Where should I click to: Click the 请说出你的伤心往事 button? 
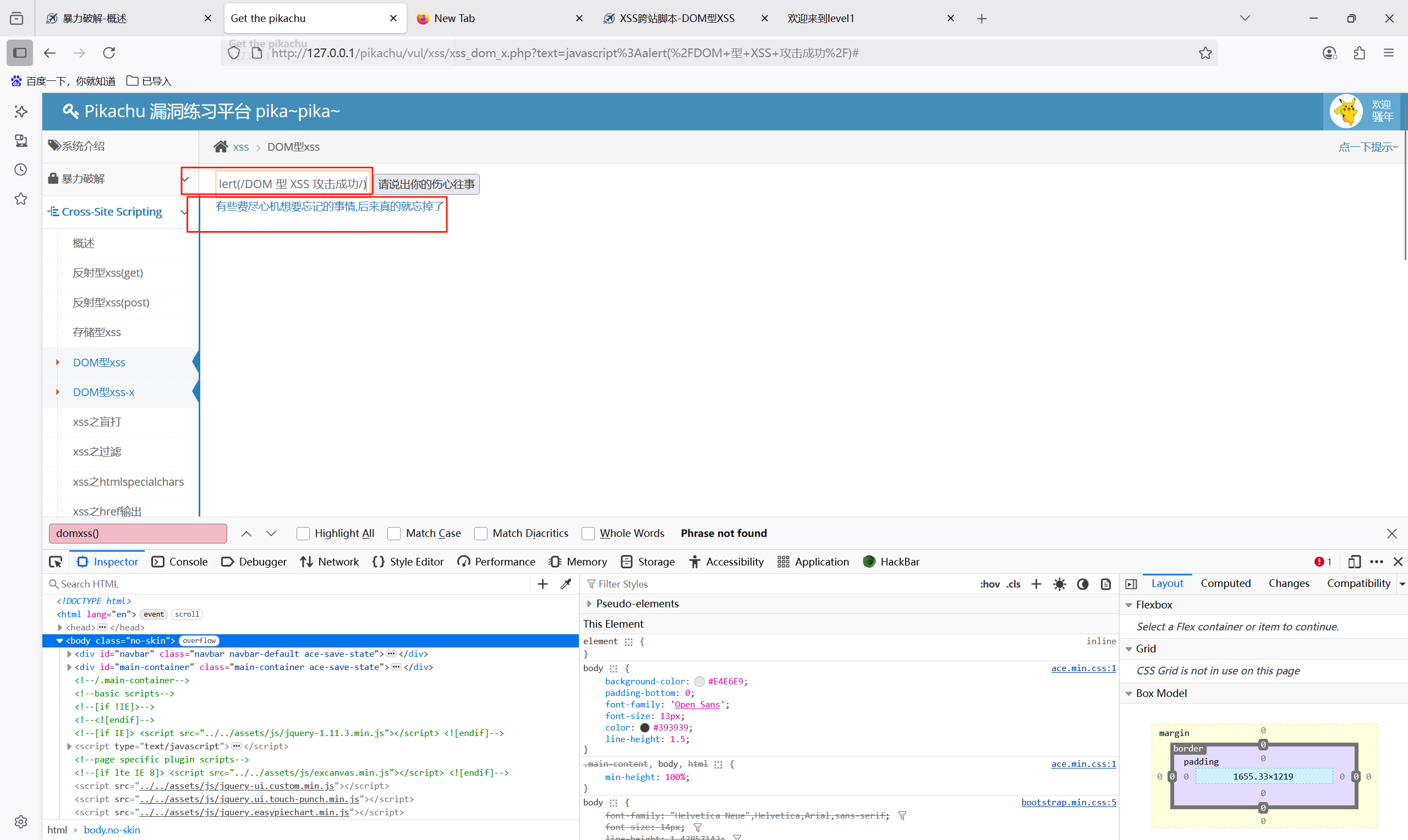tap(426, 184)
